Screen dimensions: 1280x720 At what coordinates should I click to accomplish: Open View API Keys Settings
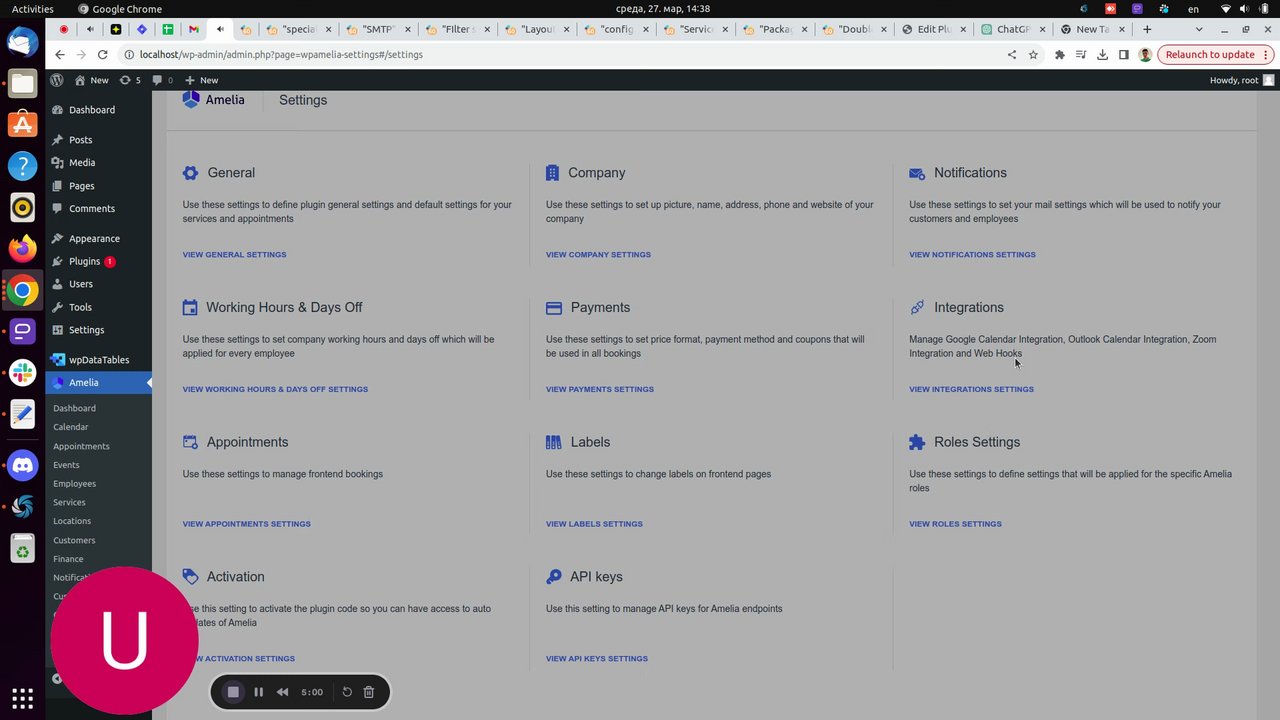click(x=597, y=658)
